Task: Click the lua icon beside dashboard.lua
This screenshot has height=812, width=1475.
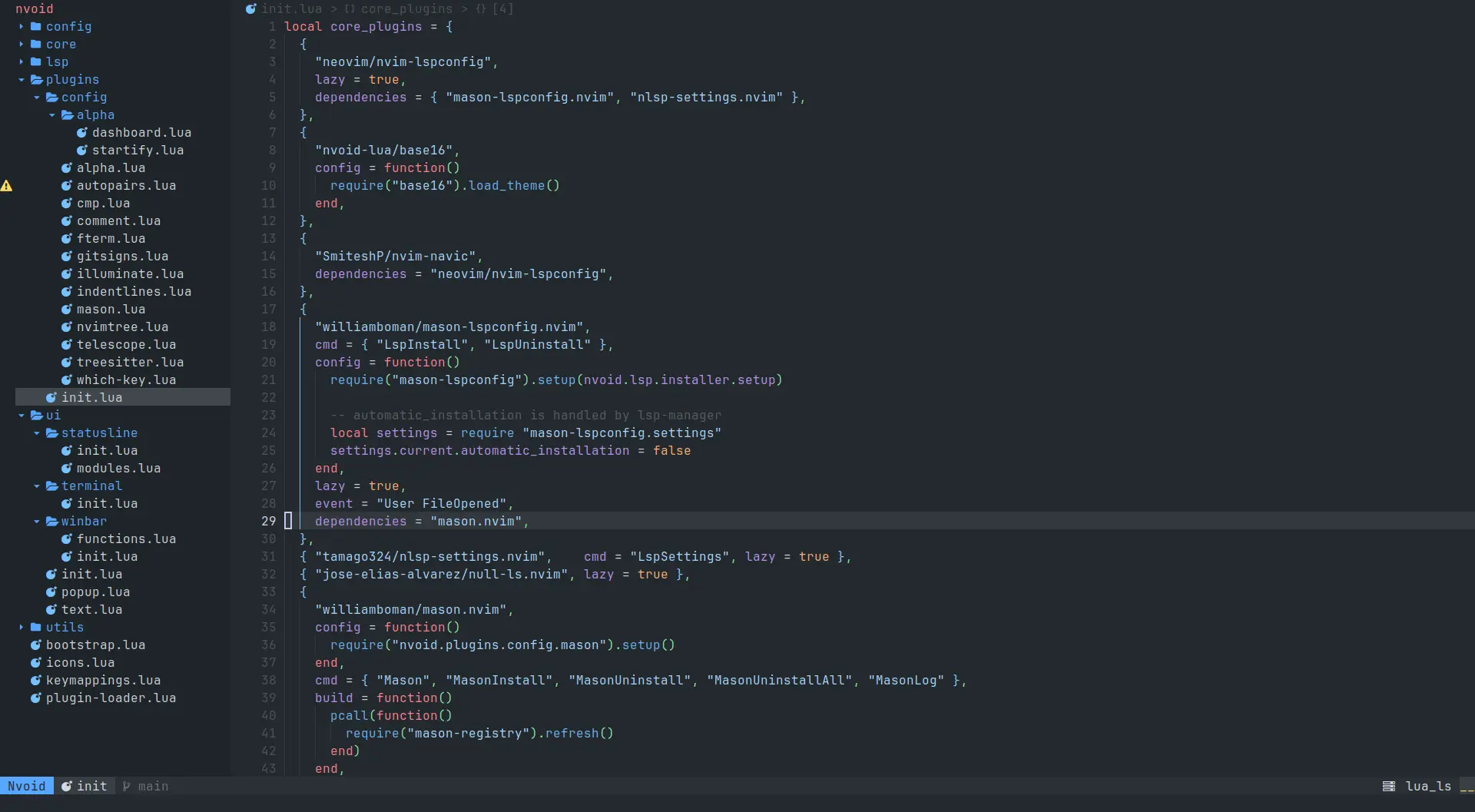Action: pyautogui.click(x=82, y=133)
